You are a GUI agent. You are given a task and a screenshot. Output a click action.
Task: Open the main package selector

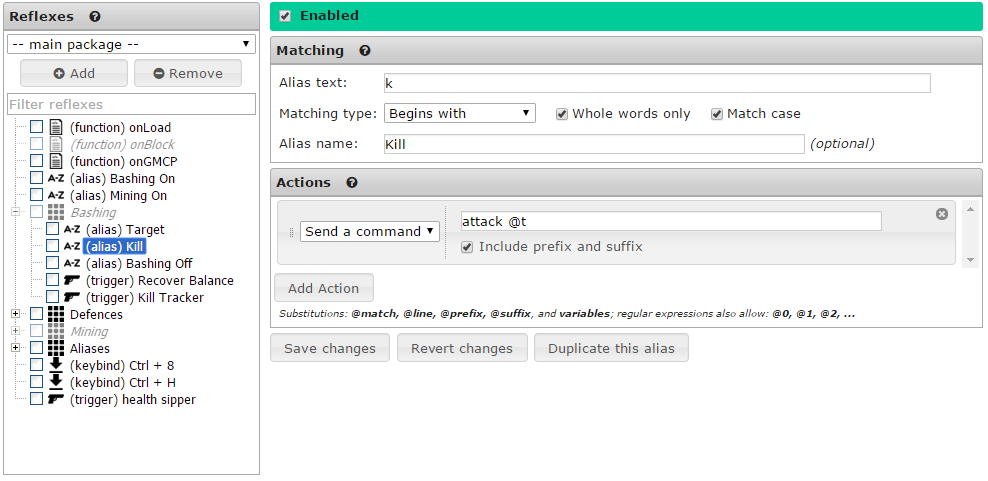[131, 44]
